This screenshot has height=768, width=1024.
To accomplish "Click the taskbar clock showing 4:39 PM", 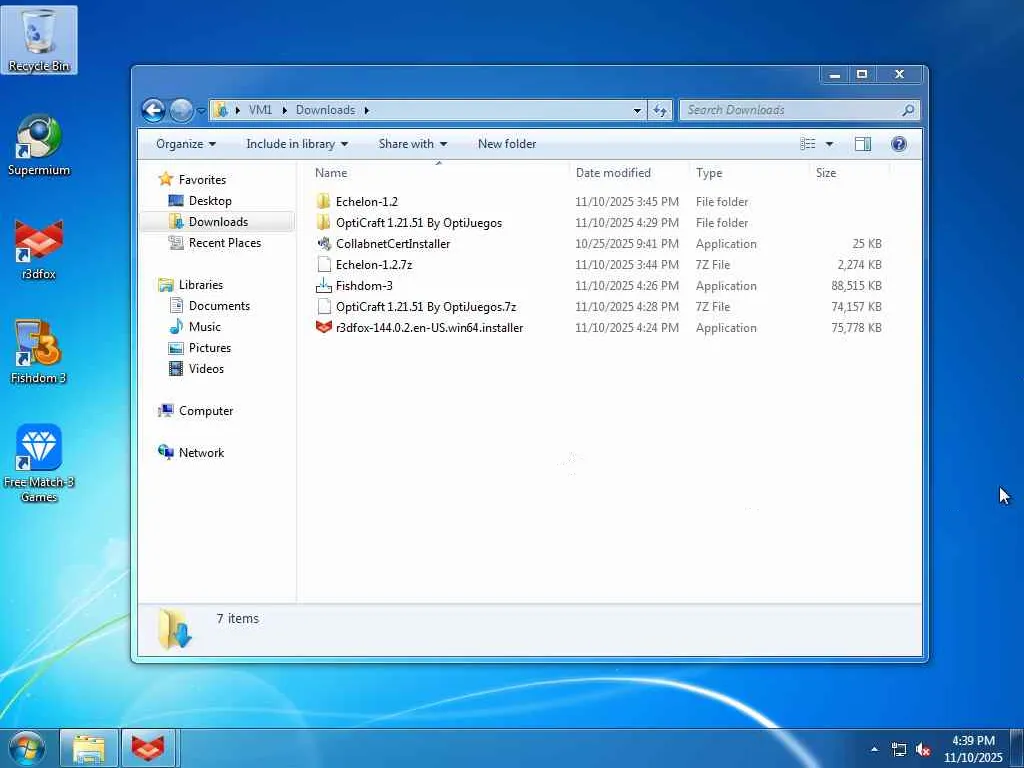I will (x=973, y=749).
